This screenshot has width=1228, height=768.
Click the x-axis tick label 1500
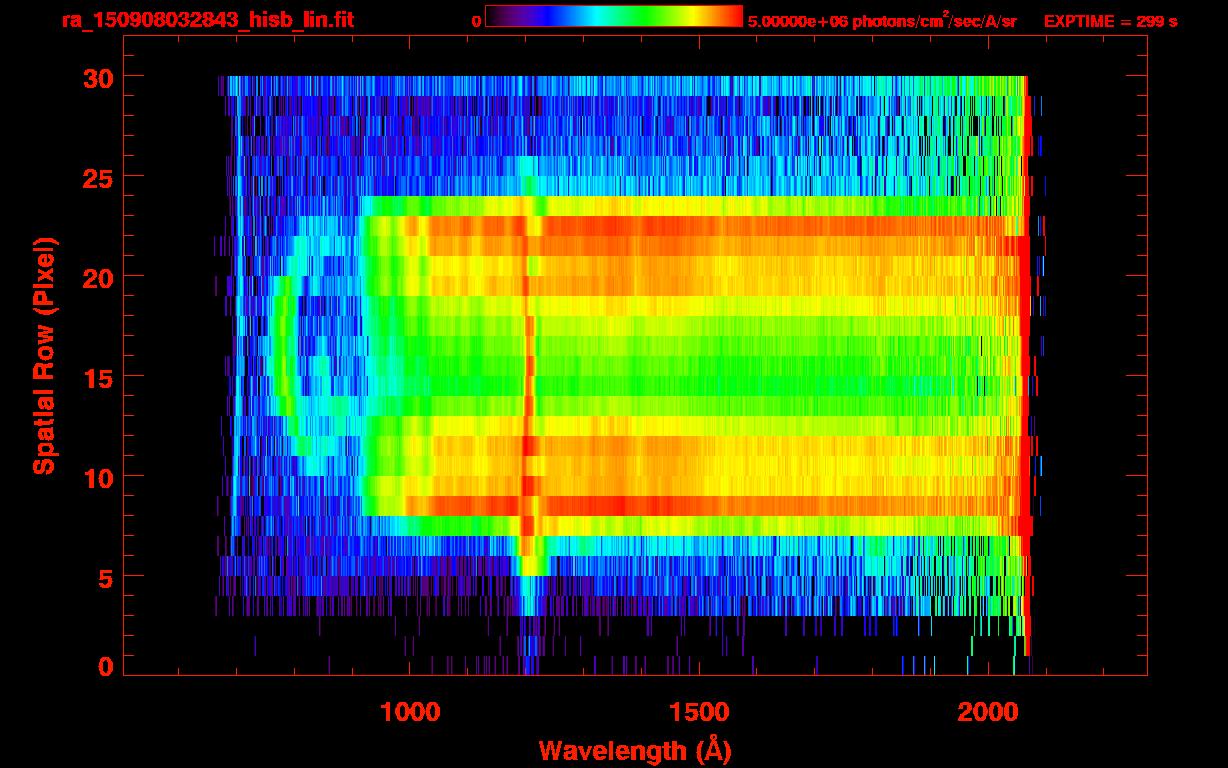(x=699, y=712)
